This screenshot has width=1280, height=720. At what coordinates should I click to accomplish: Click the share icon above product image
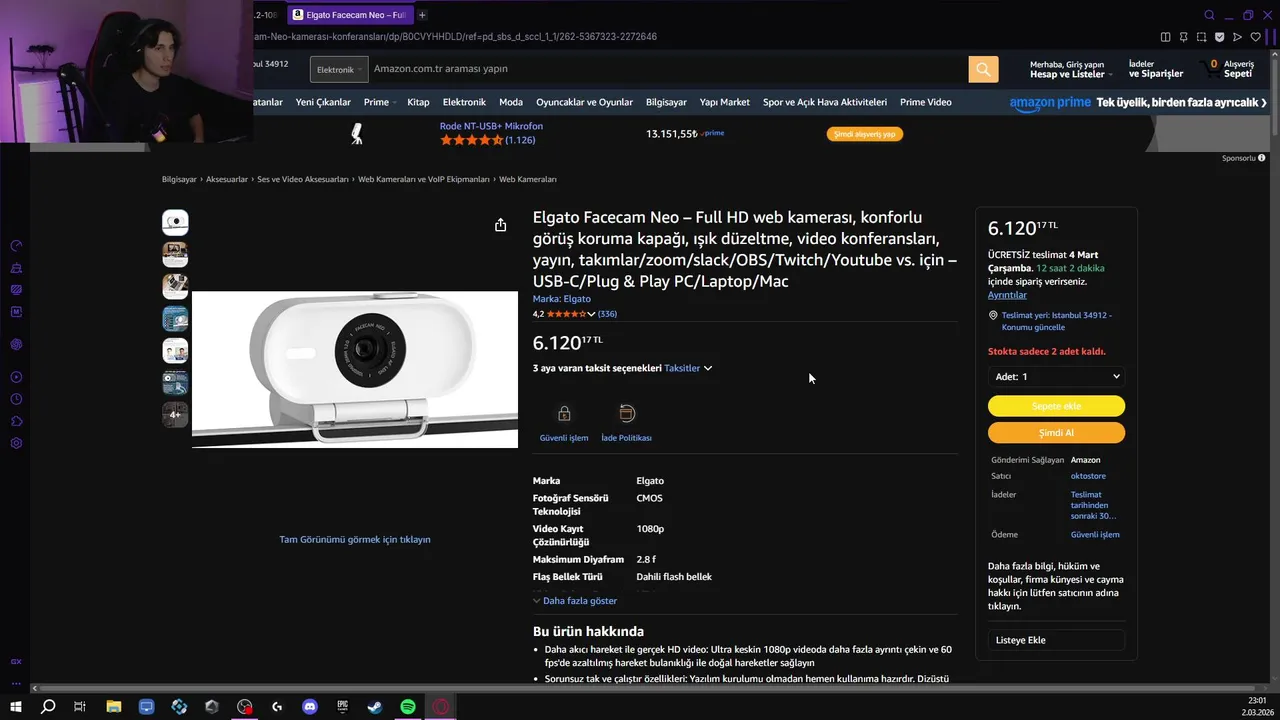click(500, 225)
